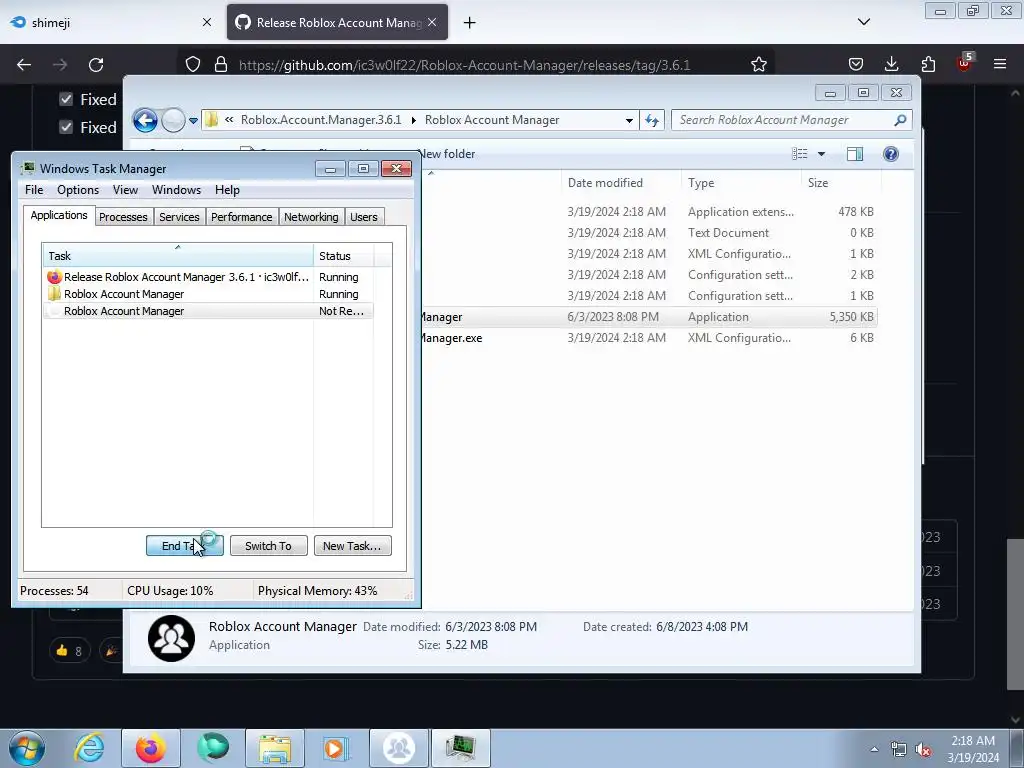Open Task Manager Windows menu
Screen dimensions: 1024x768
[x=176, y=190]
